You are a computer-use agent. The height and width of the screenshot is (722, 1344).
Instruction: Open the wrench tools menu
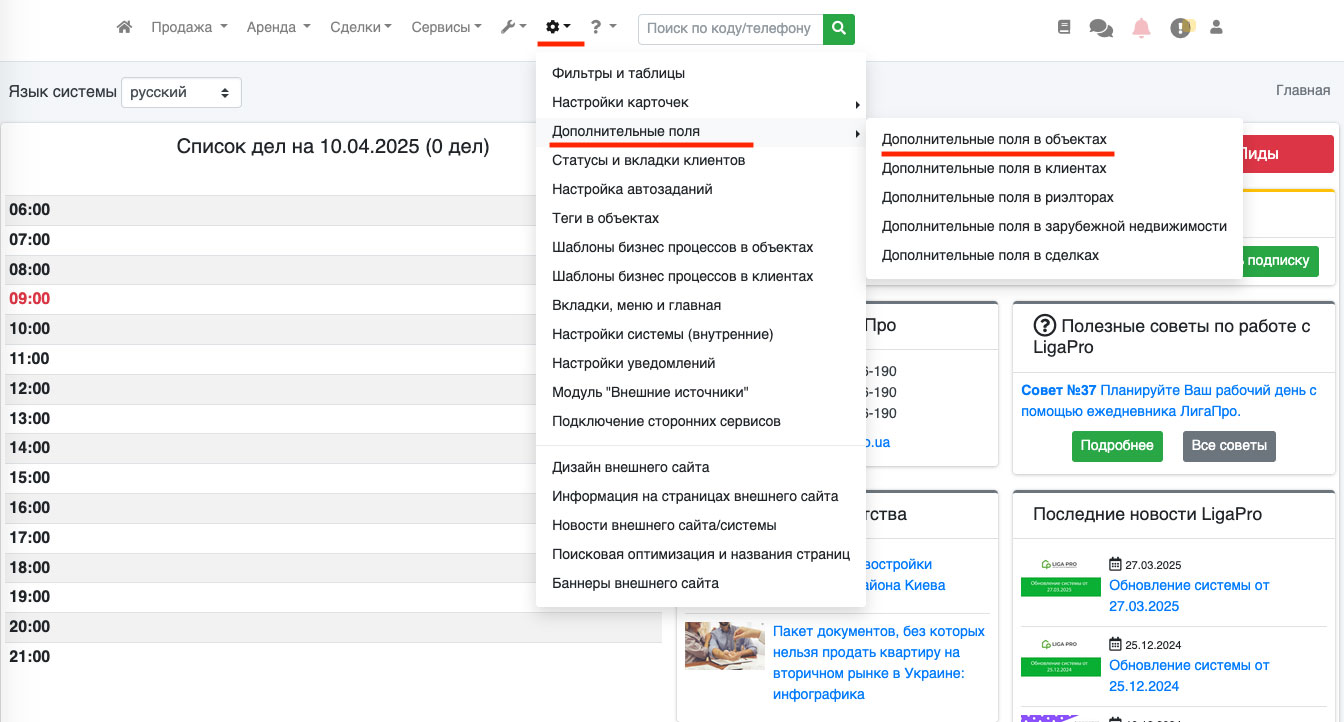513,28
